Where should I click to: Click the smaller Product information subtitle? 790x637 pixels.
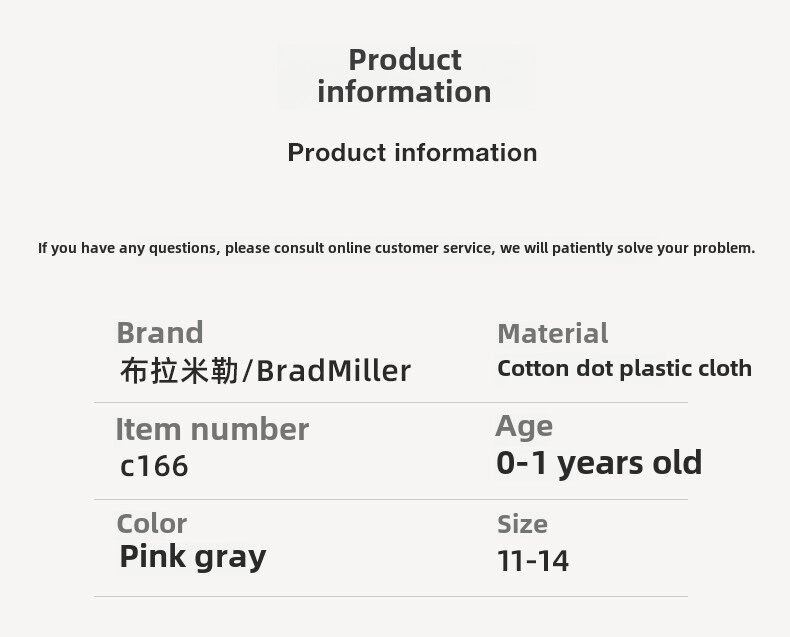pos(412,153)
